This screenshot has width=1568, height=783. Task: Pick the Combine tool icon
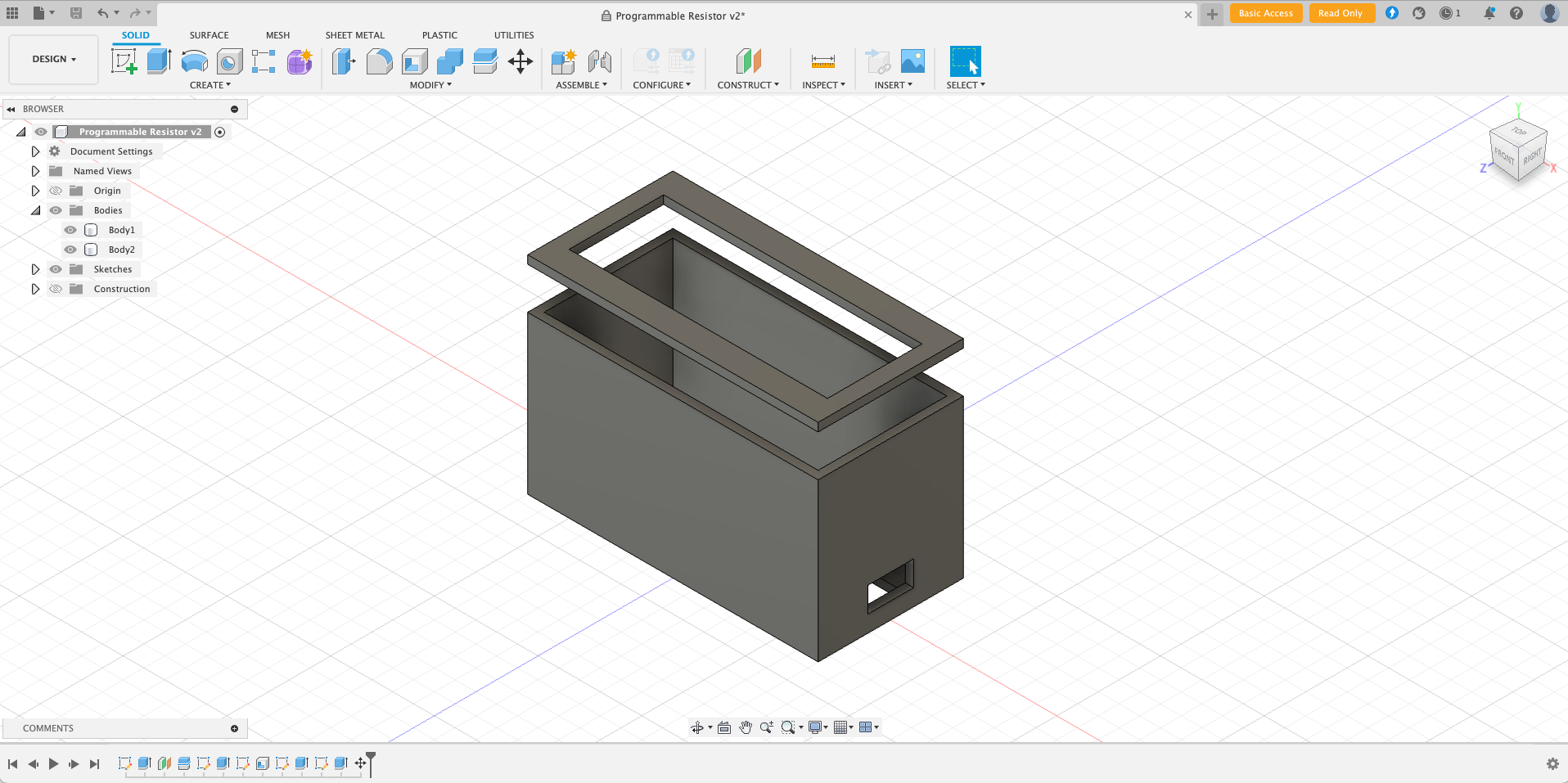[x=450, y=61]
